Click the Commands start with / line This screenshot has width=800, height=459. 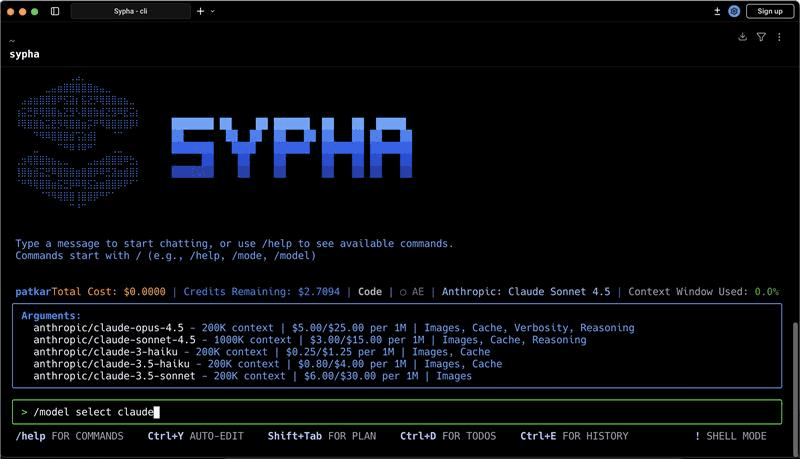165,256
